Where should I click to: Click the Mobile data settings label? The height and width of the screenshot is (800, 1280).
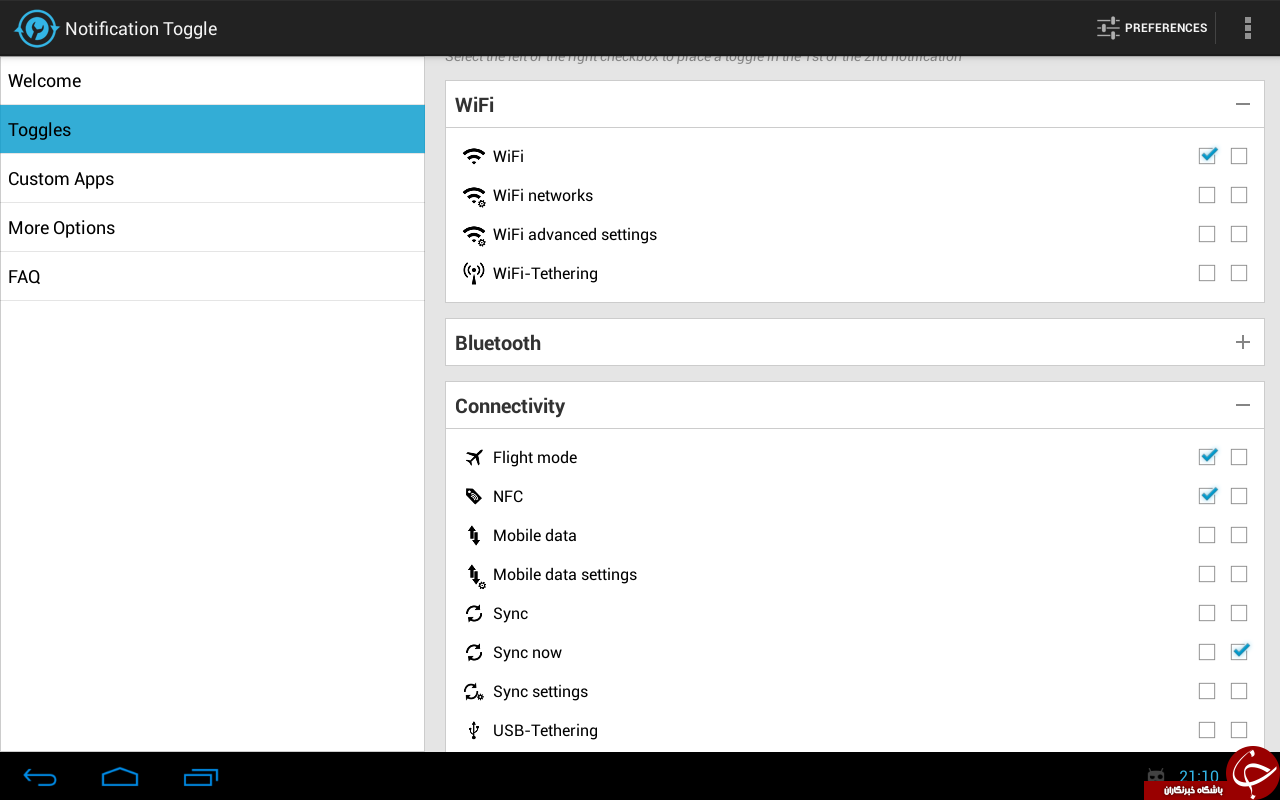(x=565, y=575)
